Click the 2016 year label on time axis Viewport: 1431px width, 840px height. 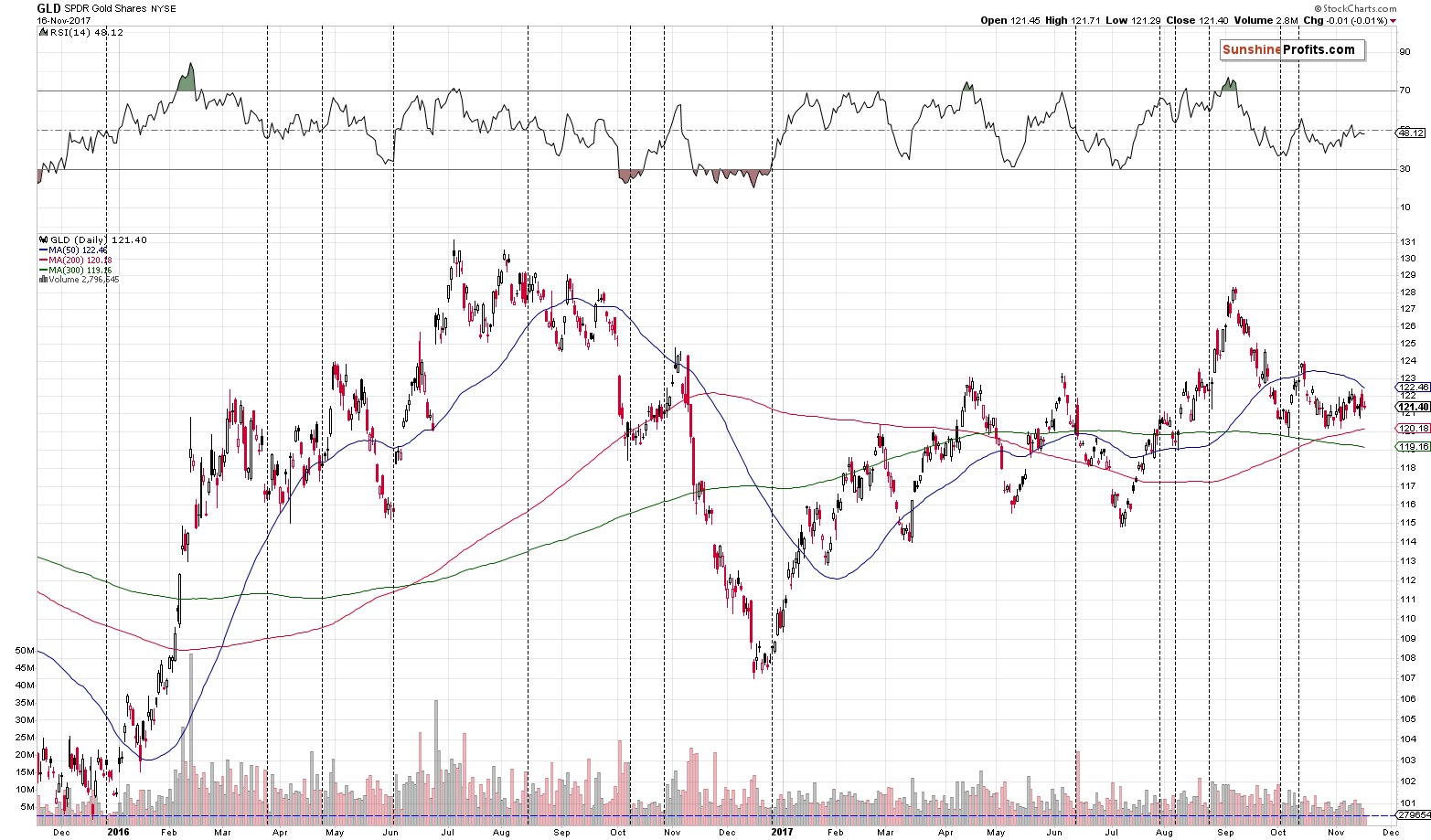point(118,831)
